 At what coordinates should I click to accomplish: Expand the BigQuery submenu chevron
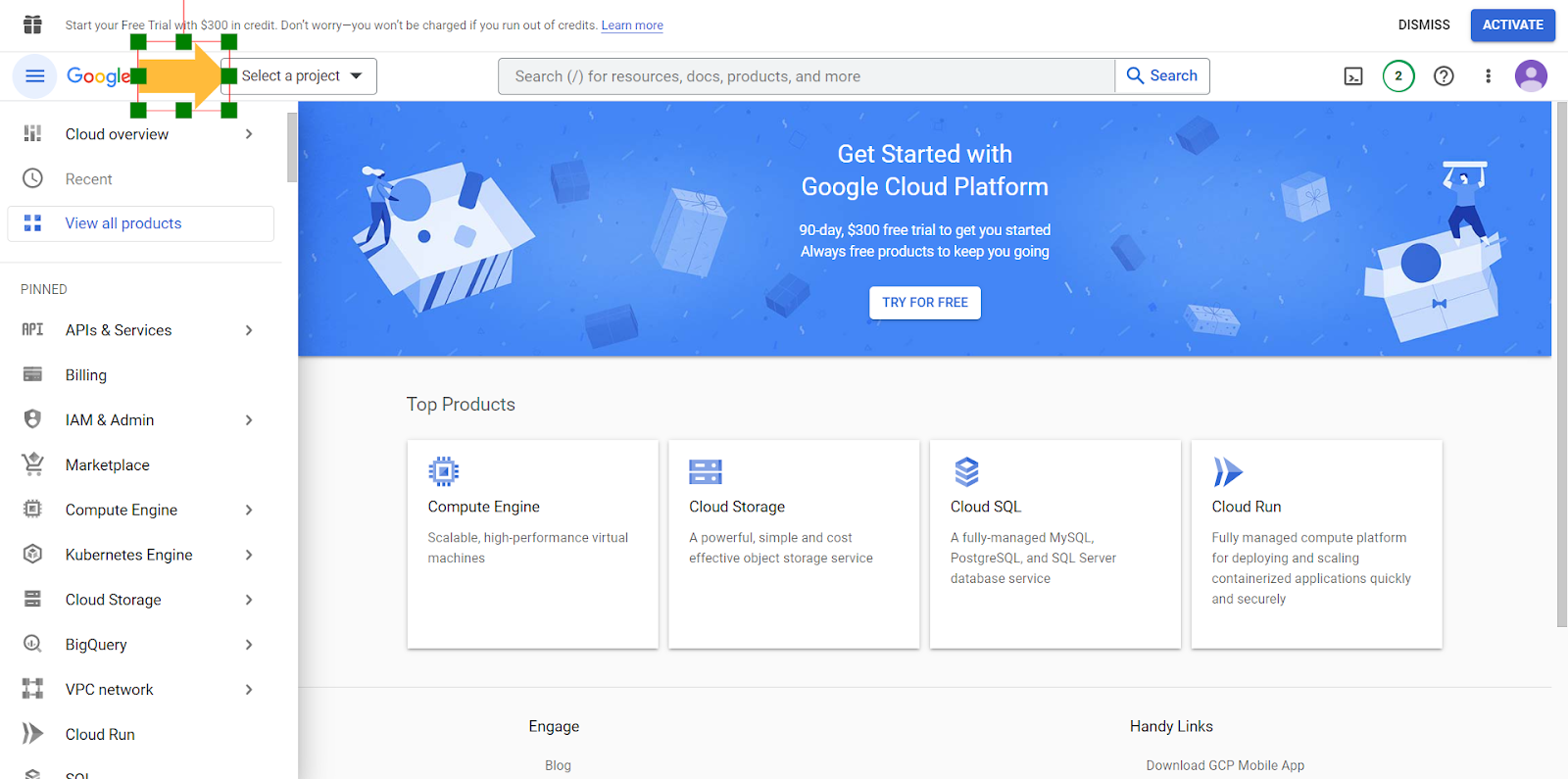point(249,645)
